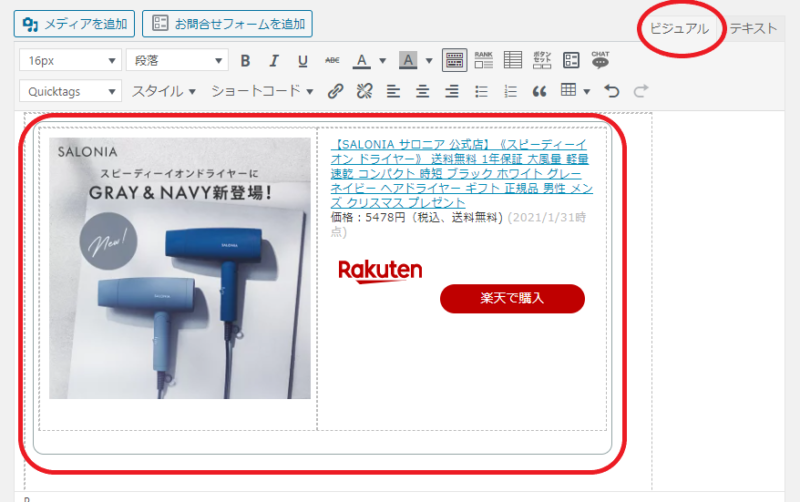Click the media icon in メディアを追加
This screenshot has width=800, height=502.
pos(31,24)
